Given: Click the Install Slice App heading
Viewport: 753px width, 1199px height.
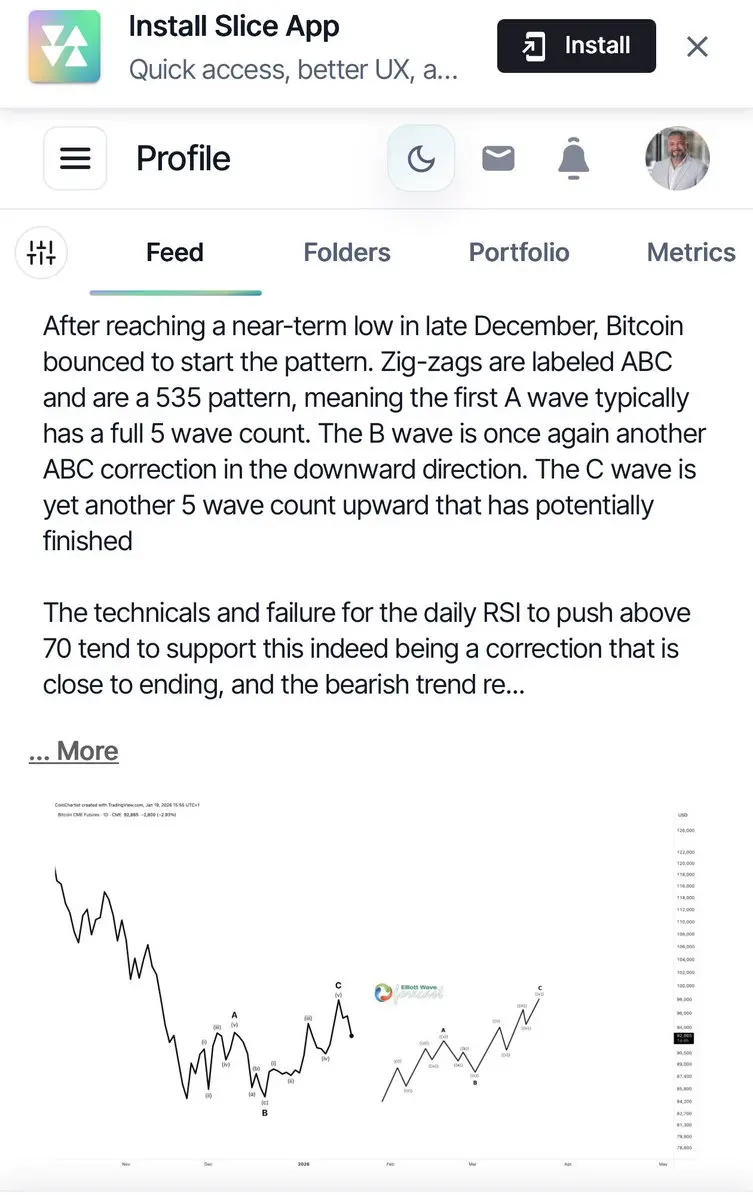Looking at the screenshot, I should 234,26.
